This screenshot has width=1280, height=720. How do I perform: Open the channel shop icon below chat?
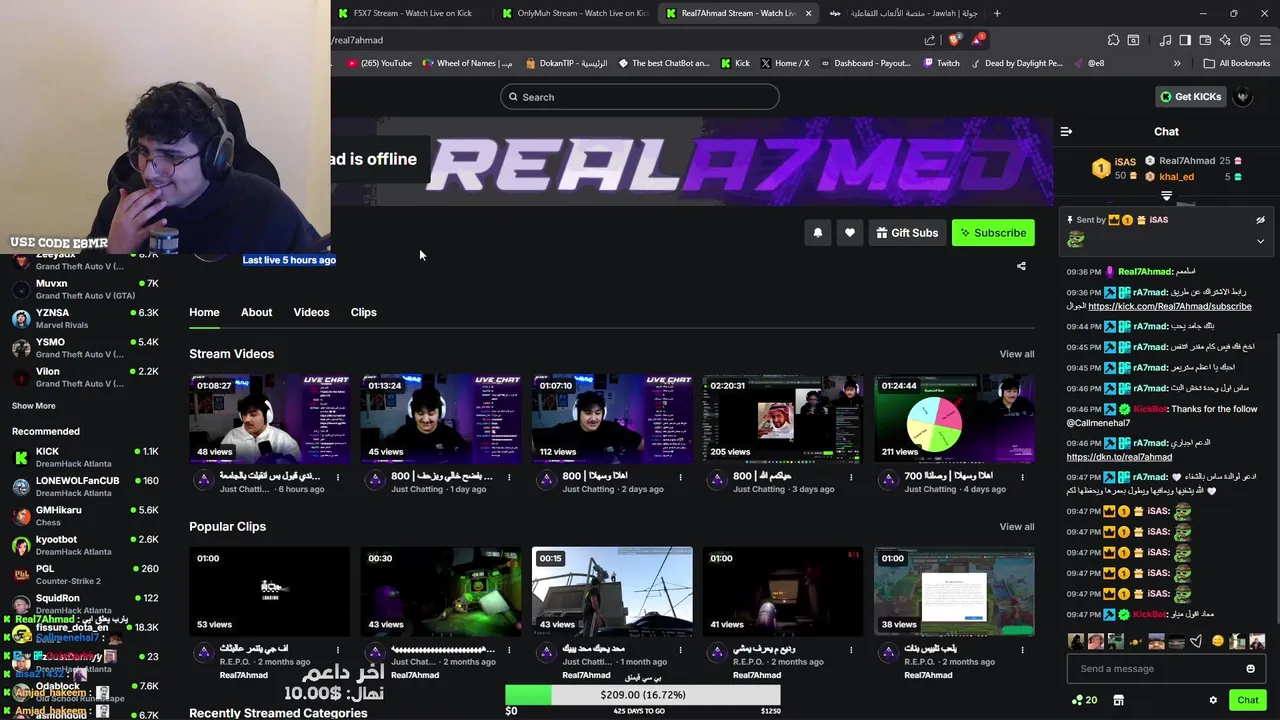click(x=1118, y=700)
